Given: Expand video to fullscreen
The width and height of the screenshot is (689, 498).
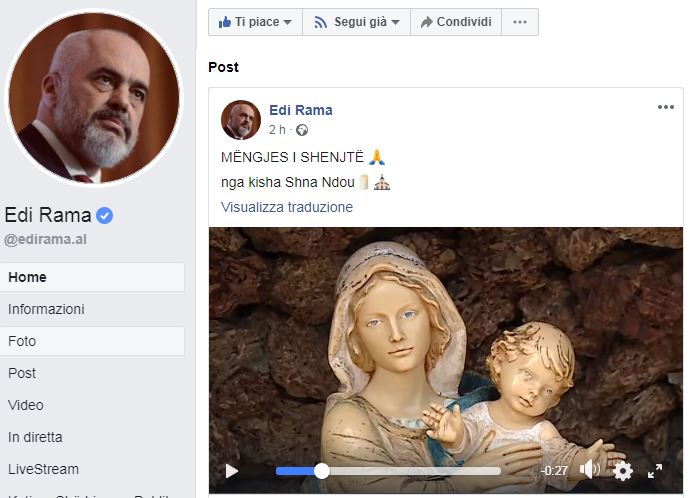Looking at the screenshot, I should [656, 470].
